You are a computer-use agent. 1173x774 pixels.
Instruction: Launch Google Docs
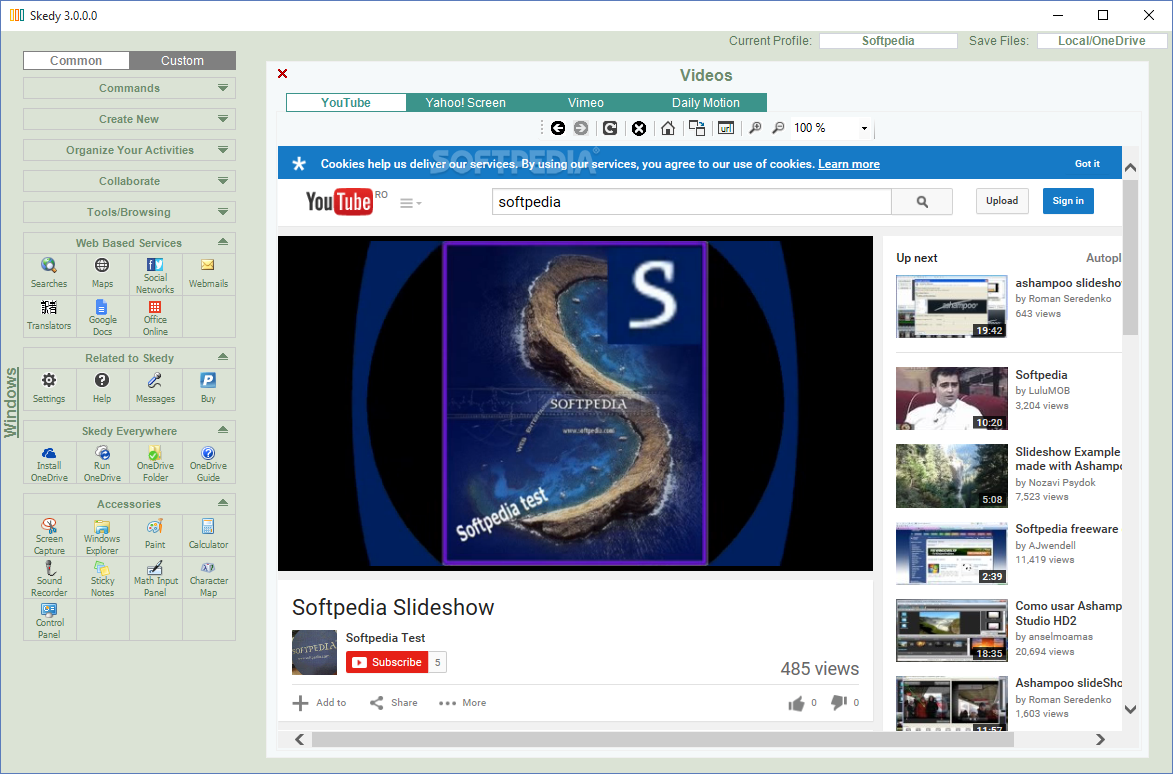(x=102, y=316)
